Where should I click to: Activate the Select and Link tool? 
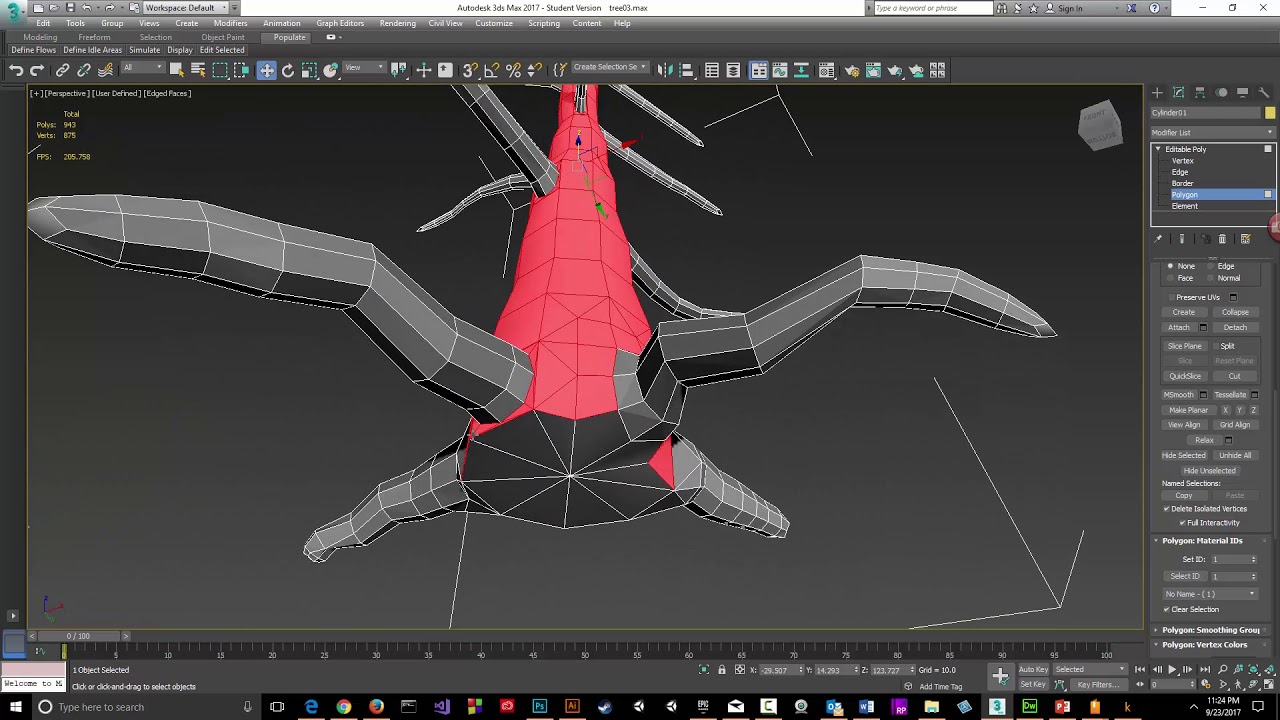(x=63, y=70)
